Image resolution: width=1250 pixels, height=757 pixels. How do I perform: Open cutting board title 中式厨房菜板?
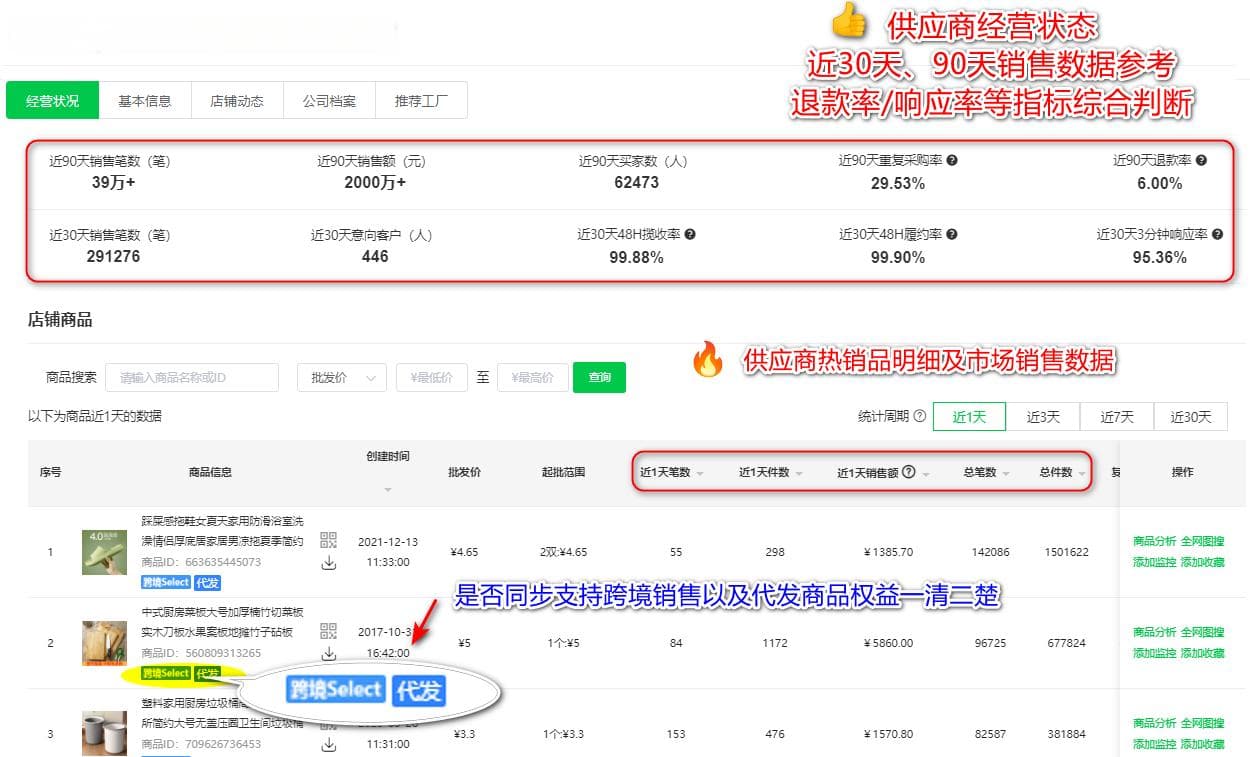click(x=222, y=622)
